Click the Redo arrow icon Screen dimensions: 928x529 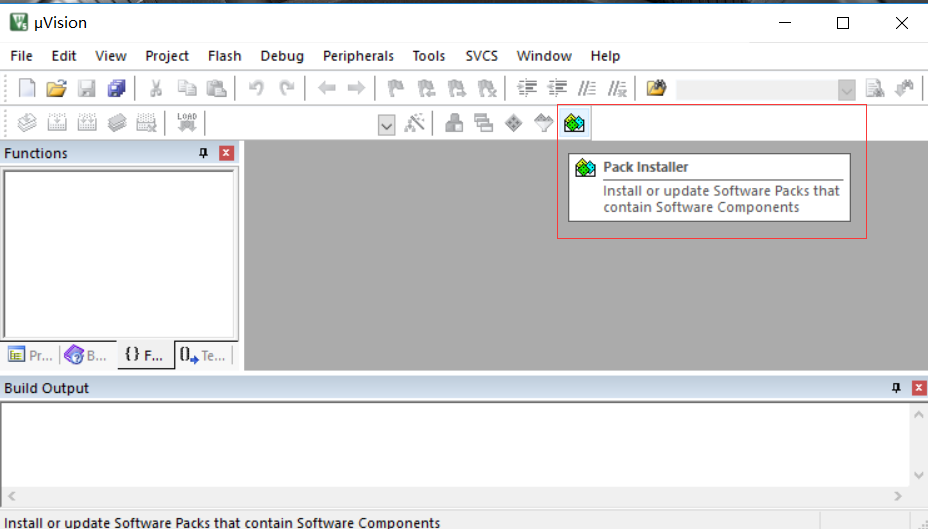pyautogui.click(x=287, y=89)
